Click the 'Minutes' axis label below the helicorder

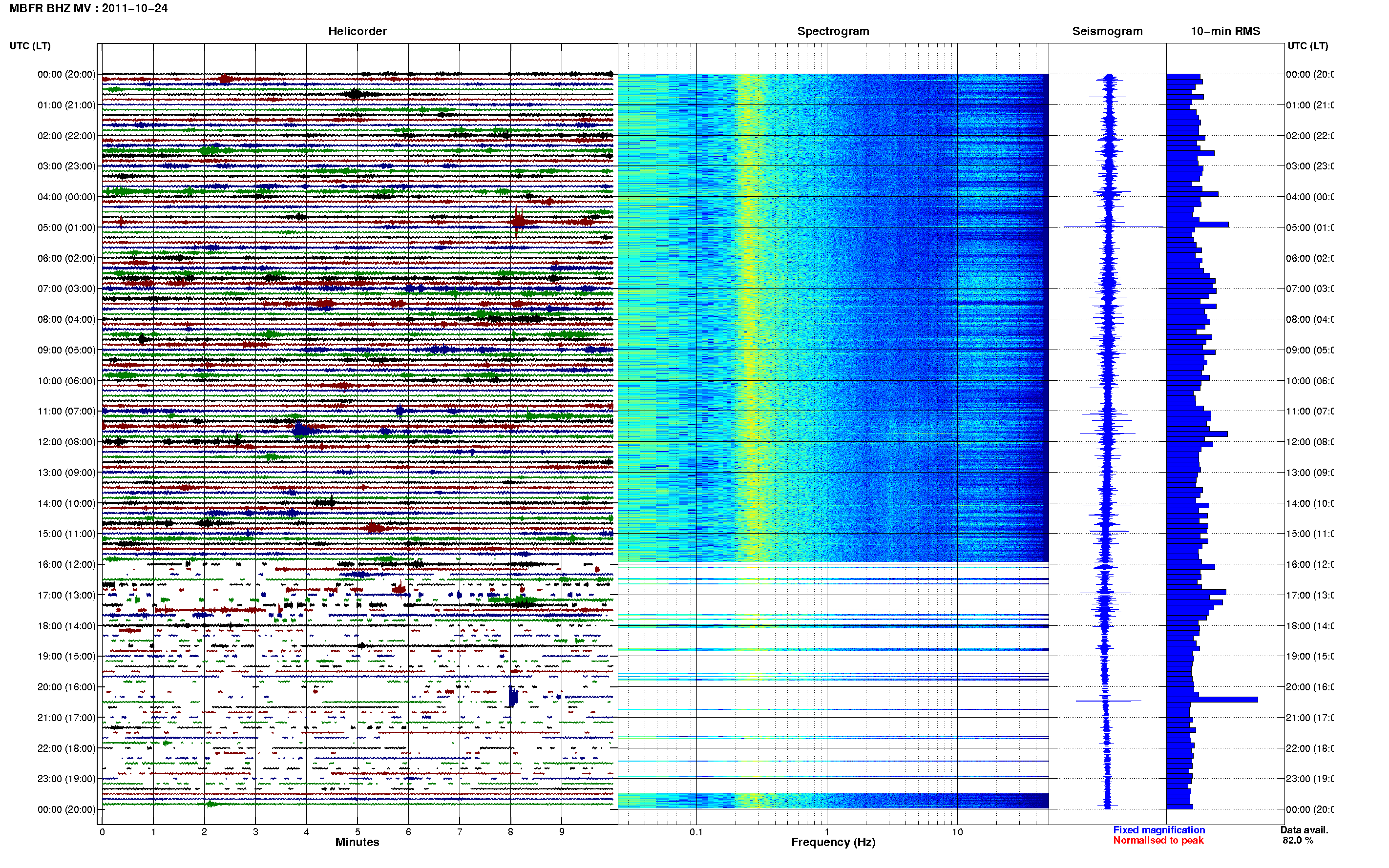click(x=357, y=842)
